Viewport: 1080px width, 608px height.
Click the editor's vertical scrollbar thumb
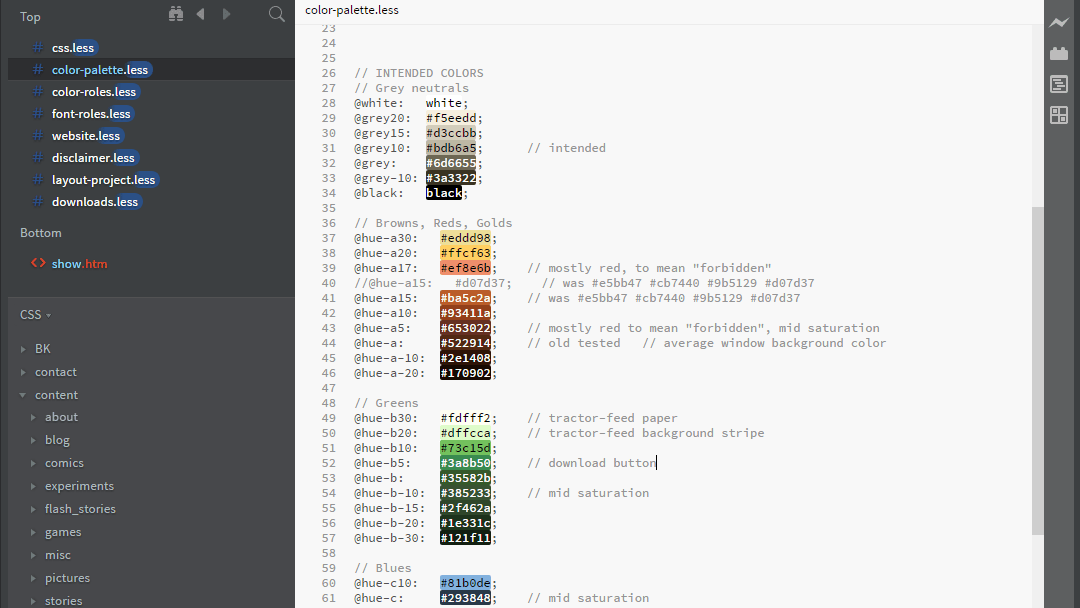coord(1037,370)
